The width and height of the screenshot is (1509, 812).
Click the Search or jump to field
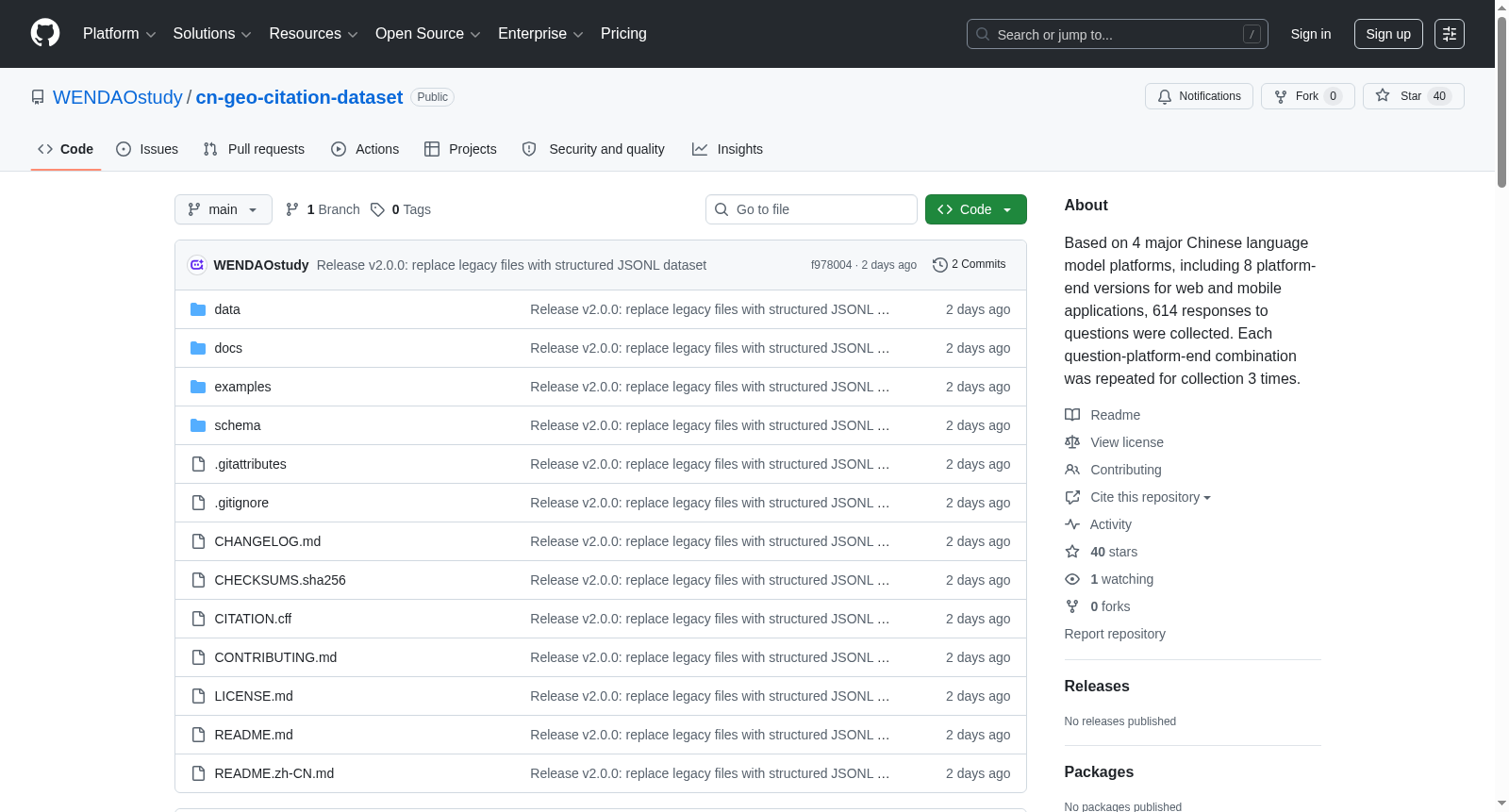1118,34
